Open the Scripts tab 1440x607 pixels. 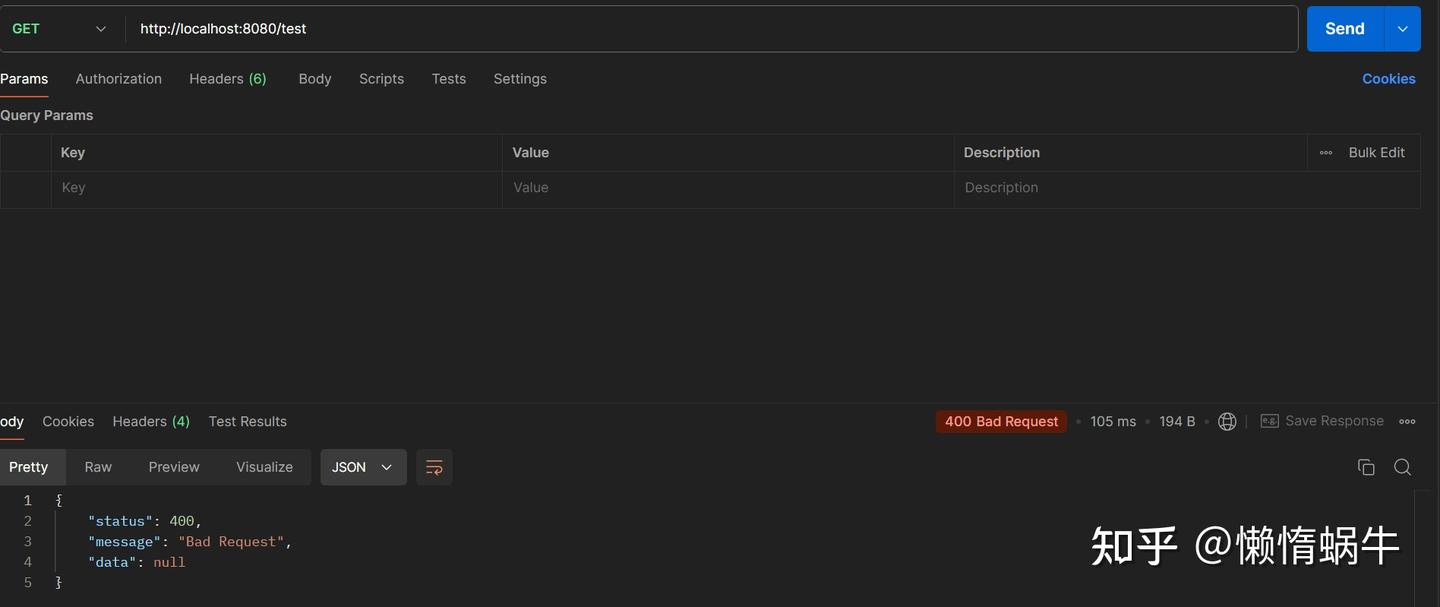[x=381, y=79]
